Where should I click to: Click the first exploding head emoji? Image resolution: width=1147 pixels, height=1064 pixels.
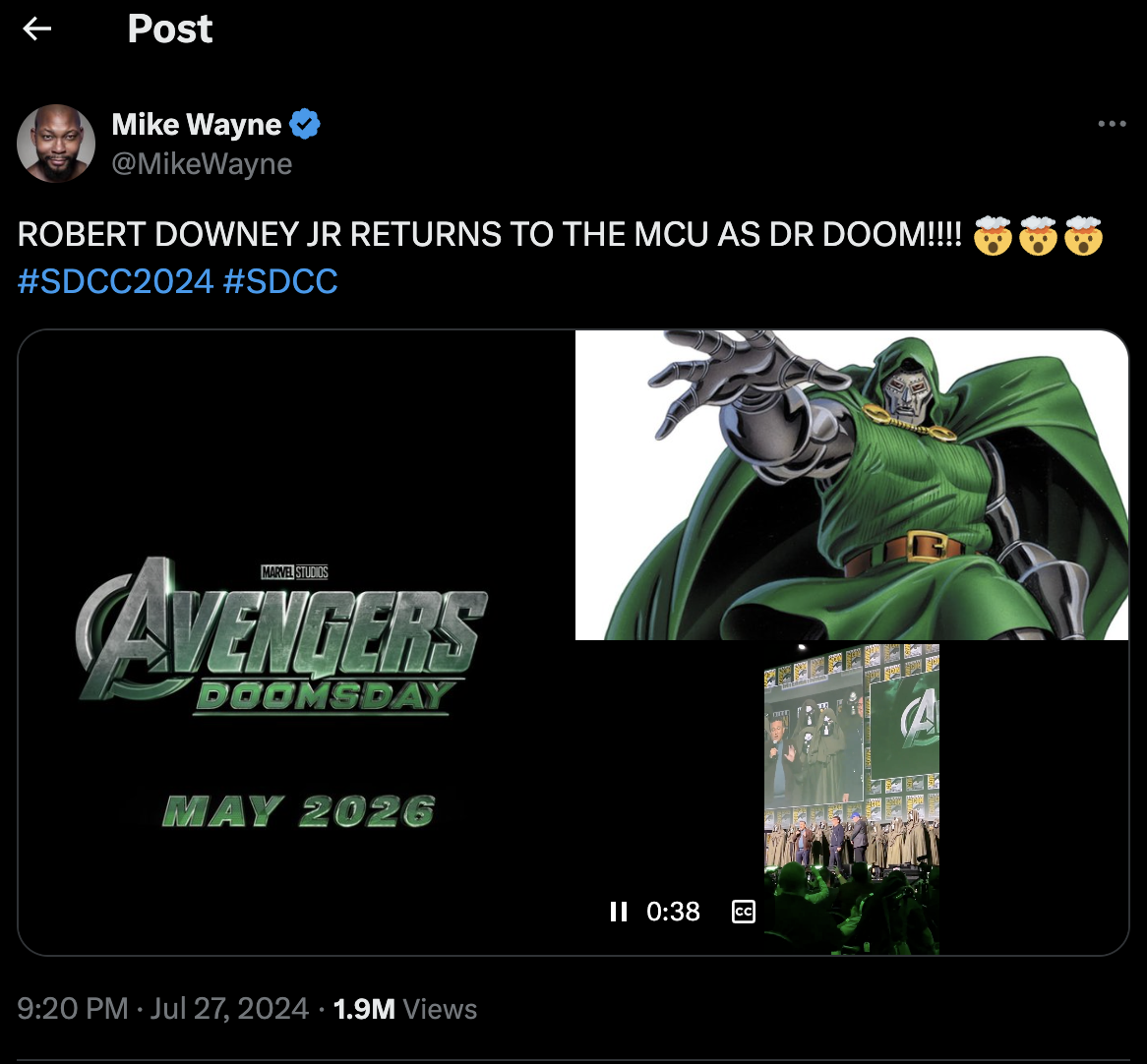click(x=992, y=237)
